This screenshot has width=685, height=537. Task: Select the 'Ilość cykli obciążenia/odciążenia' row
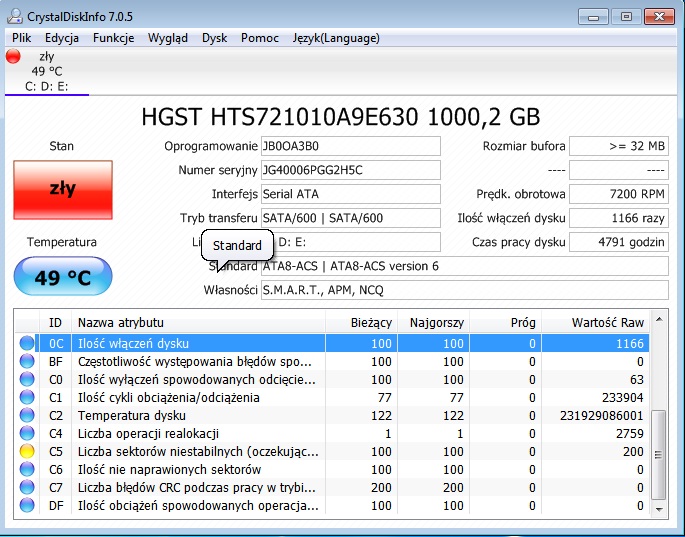pos(332,397)
